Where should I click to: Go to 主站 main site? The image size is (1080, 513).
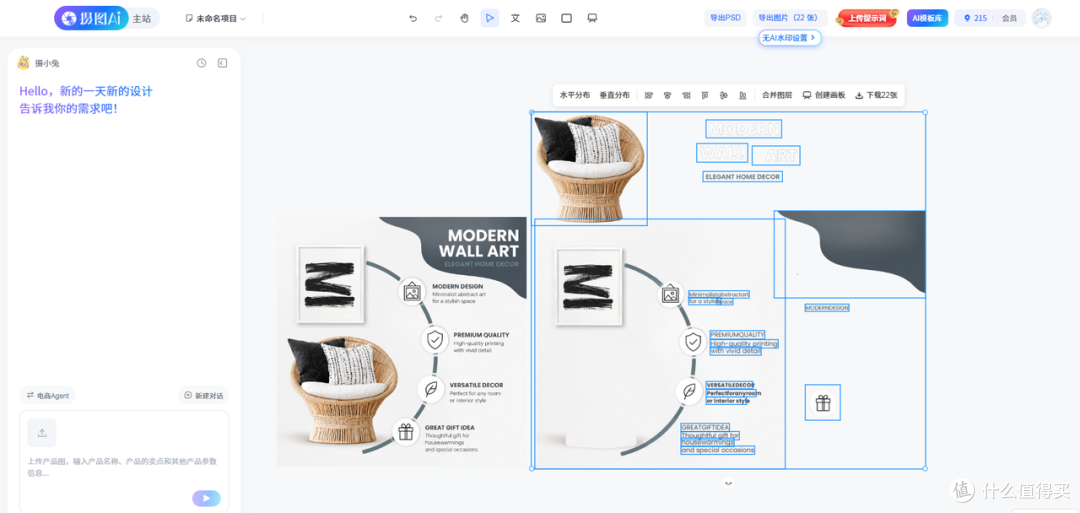coord(142,19)
